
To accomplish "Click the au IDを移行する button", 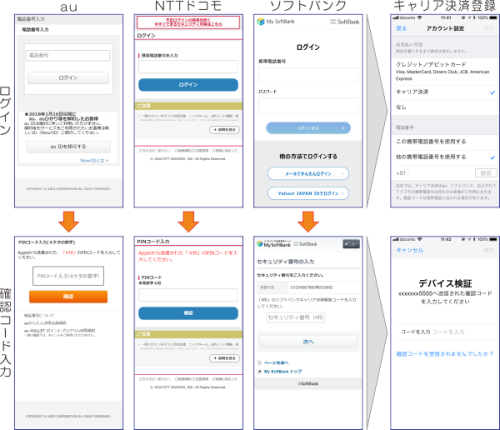I will point(68,147).
